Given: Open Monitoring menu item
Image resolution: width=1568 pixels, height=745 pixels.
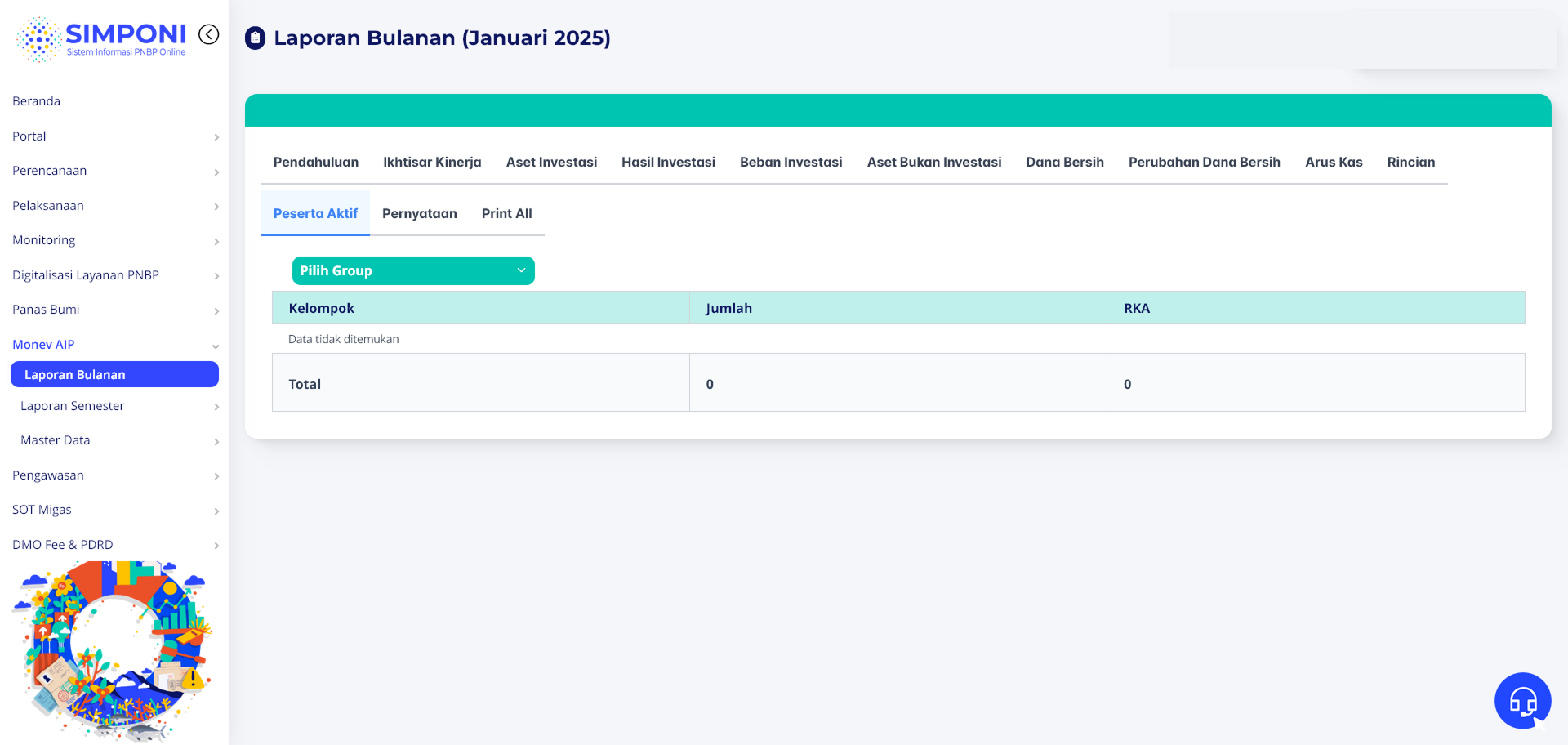Looking at the screenshot, I should 44,240.
